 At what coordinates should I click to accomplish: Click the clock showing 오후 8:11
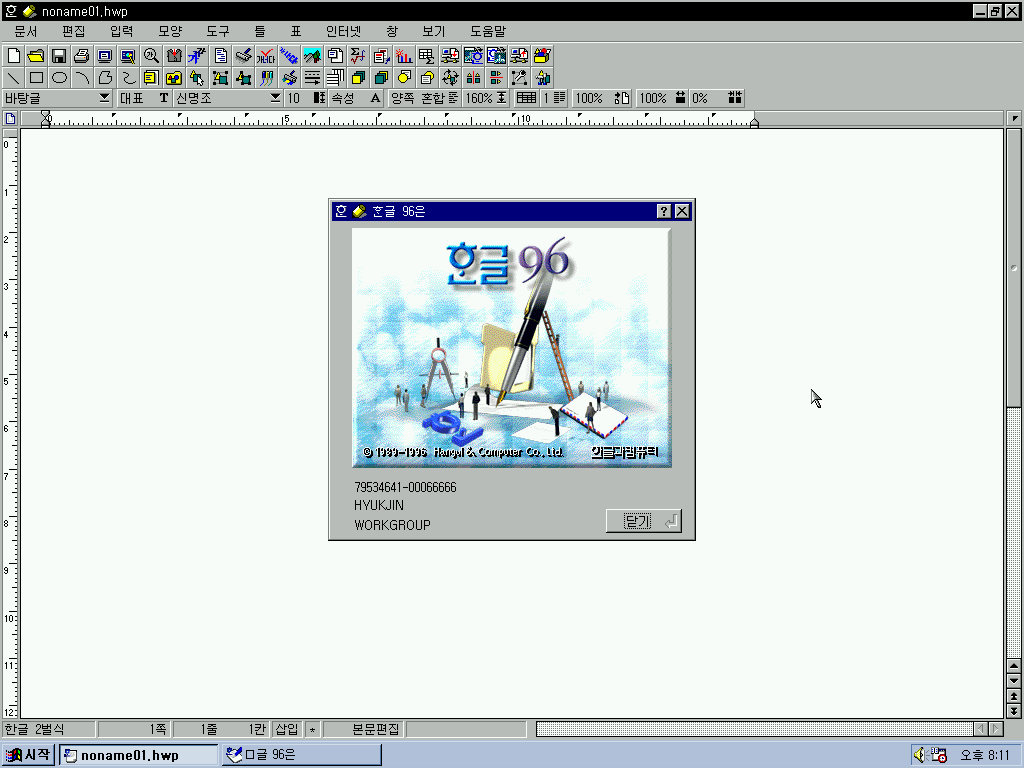click(984, 756)
